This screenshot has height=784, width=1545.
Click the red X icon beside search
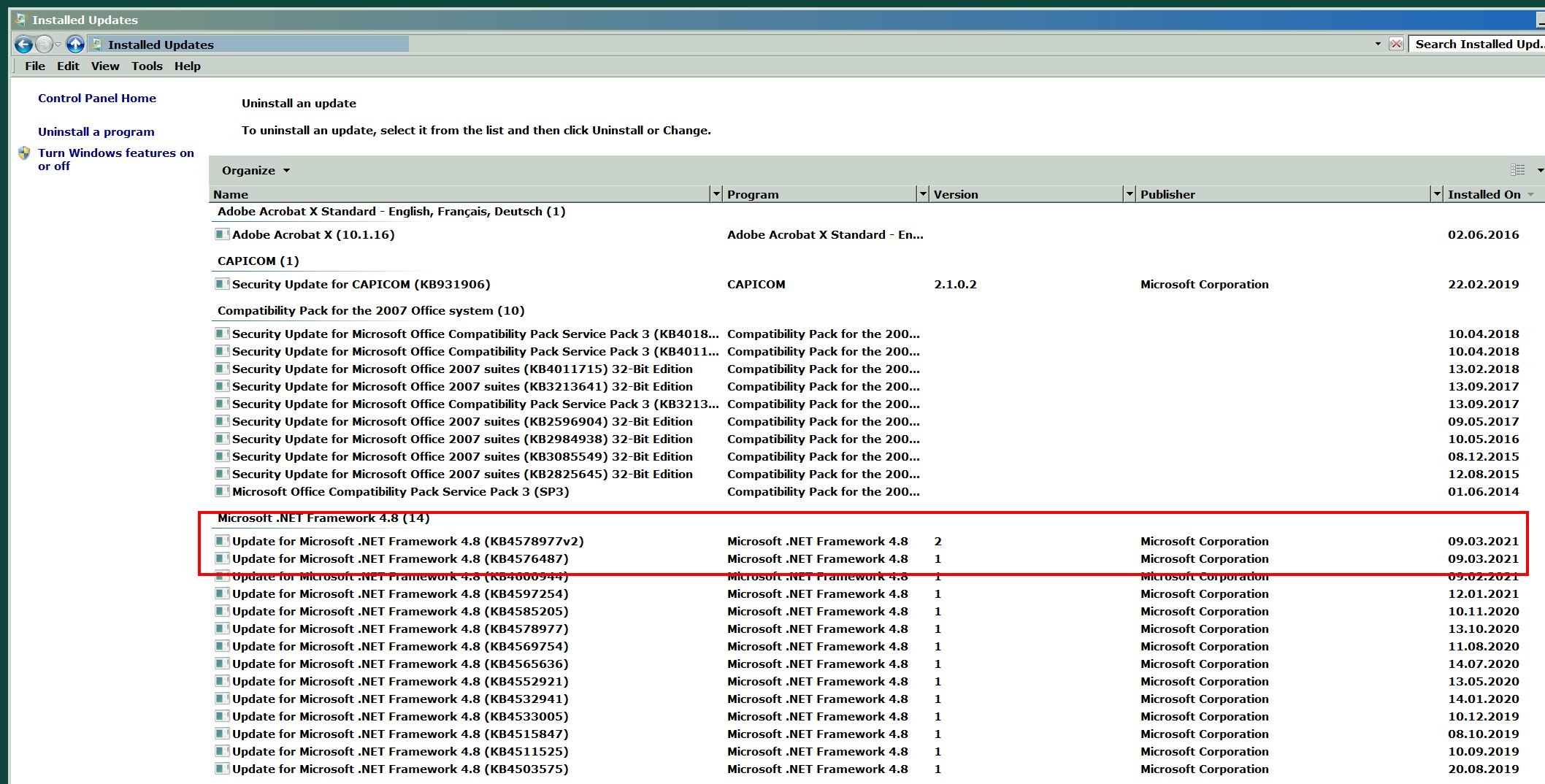point(1396,44)
